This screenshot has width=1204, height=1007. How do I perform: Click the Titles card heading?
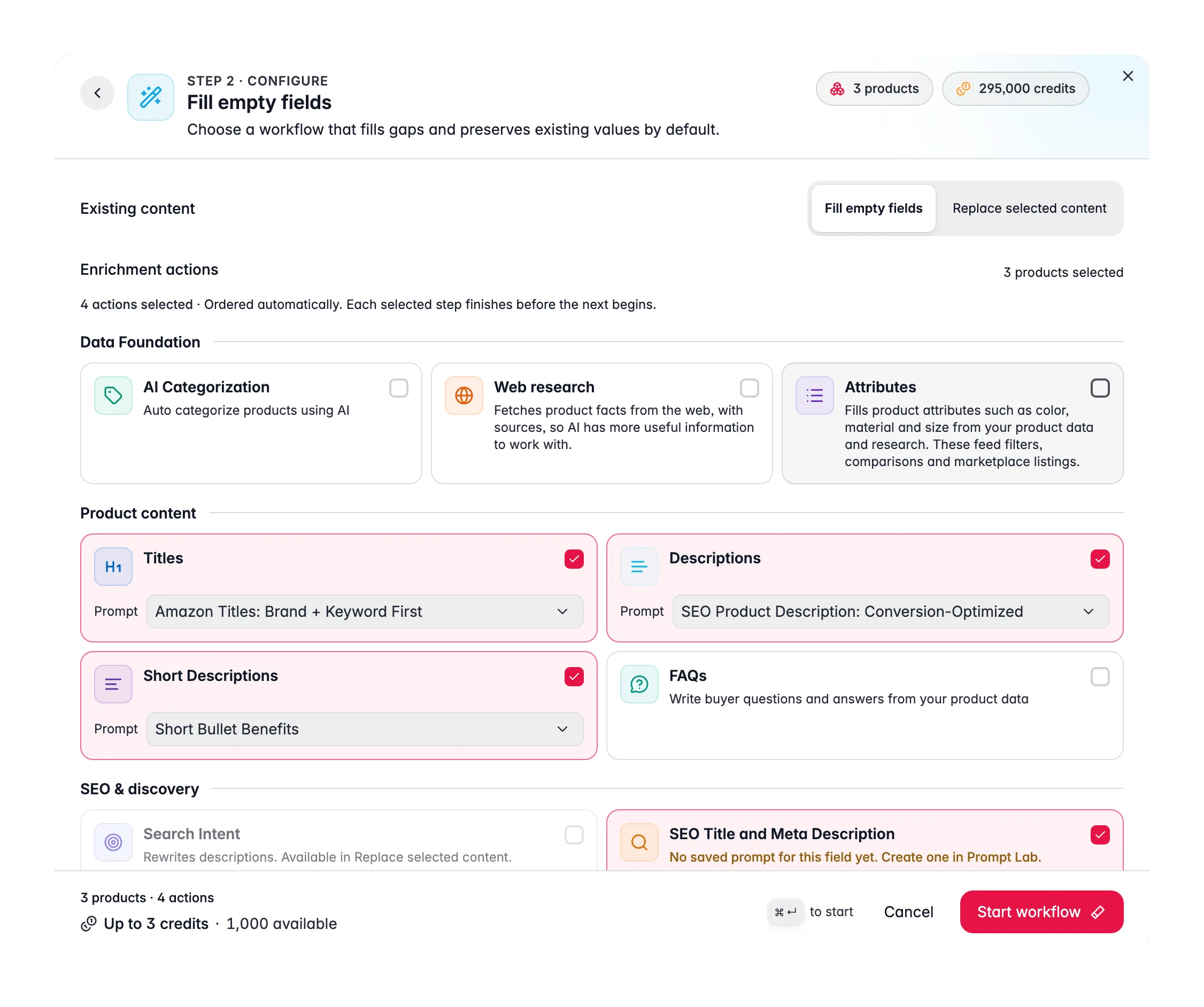164,559
